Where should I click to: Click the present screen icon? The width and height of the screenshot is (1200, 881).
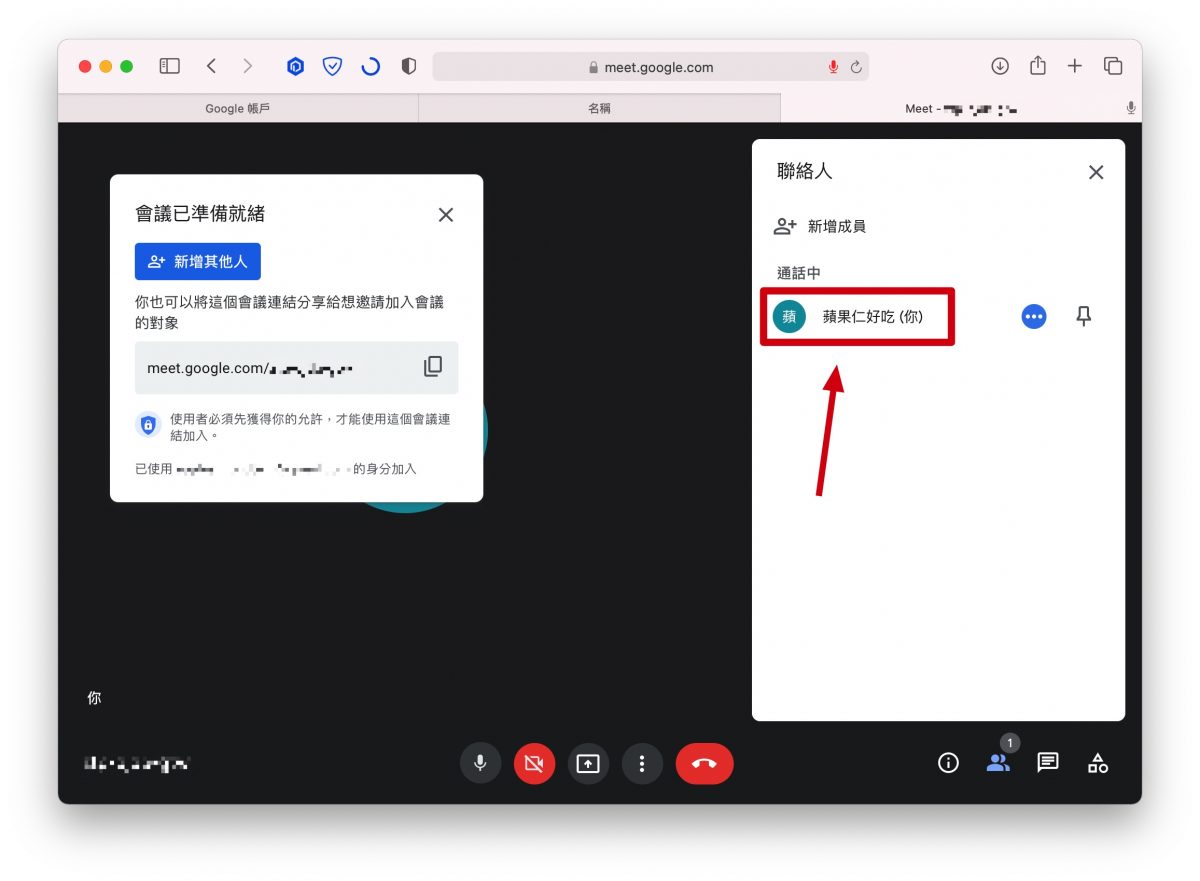(588, 764)
